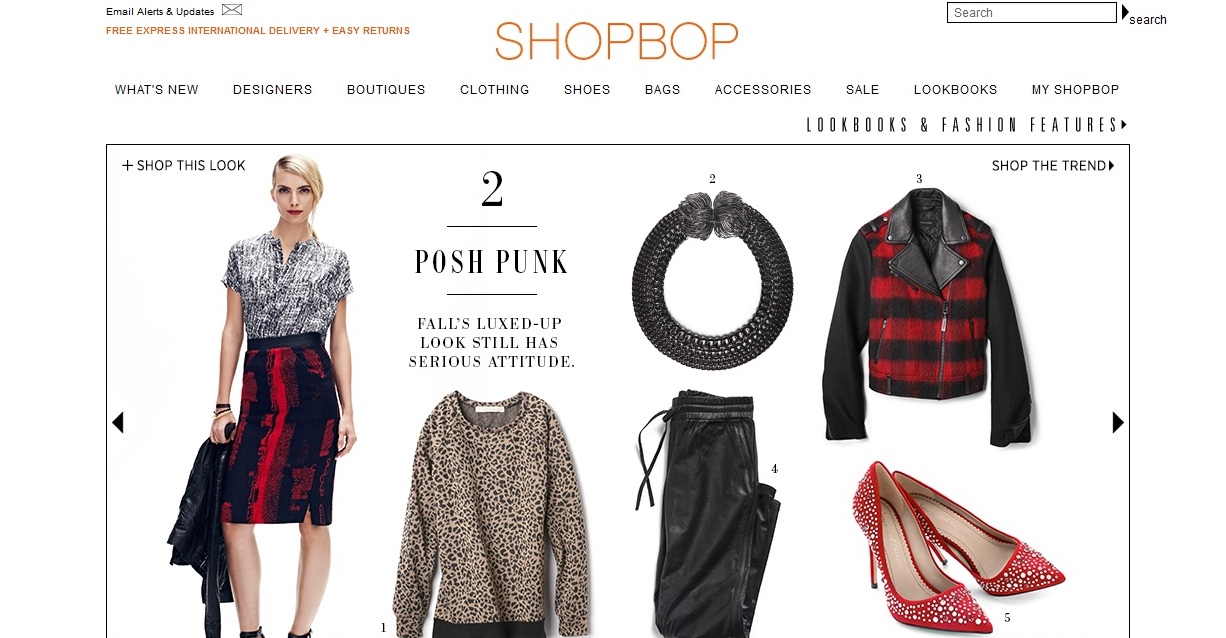
Task: Go to previous look with left arrow
Action: pyautogui.click(x=118, y=423)
